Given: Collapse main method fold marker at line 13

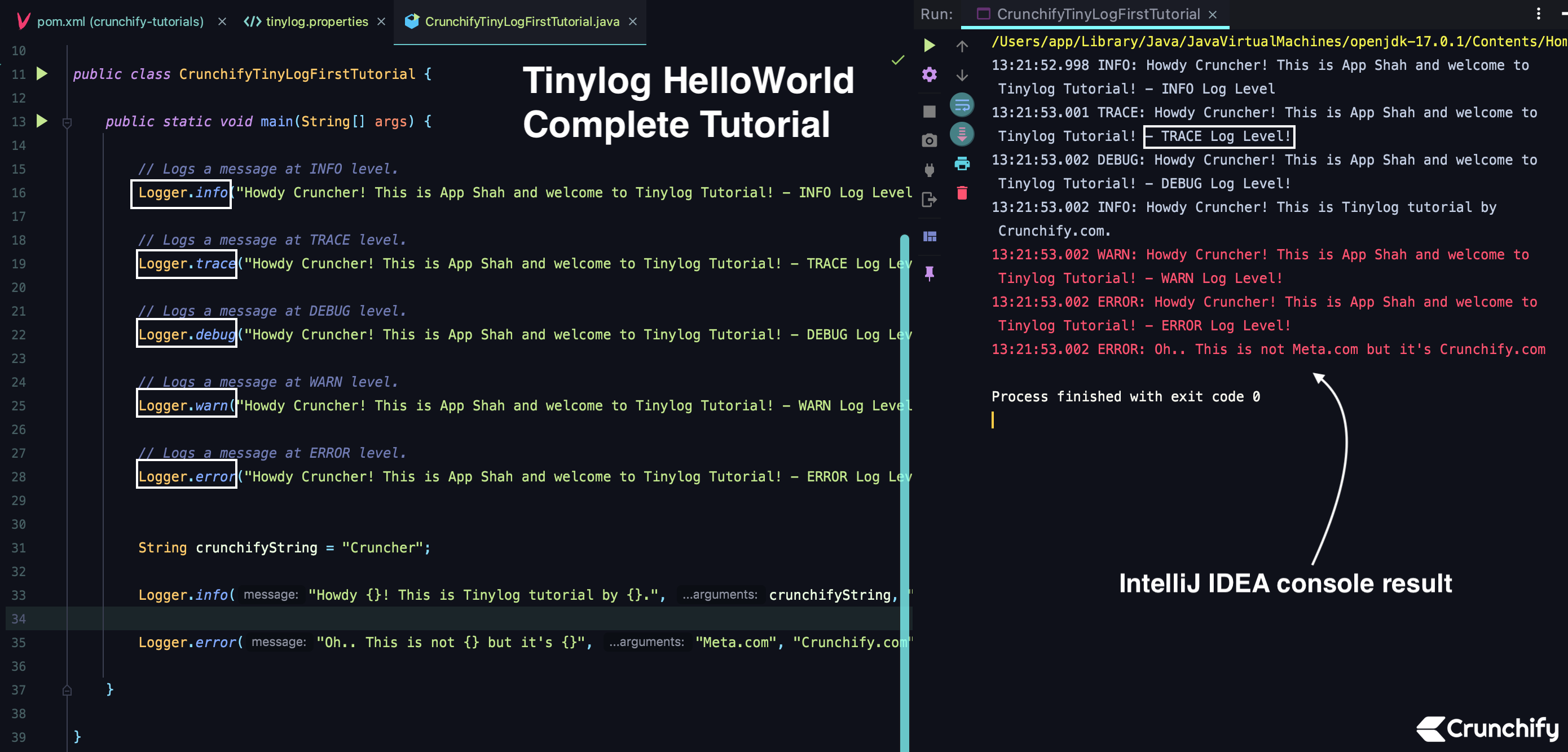Looking at the screenshot, I should click(x=68, y=122).
